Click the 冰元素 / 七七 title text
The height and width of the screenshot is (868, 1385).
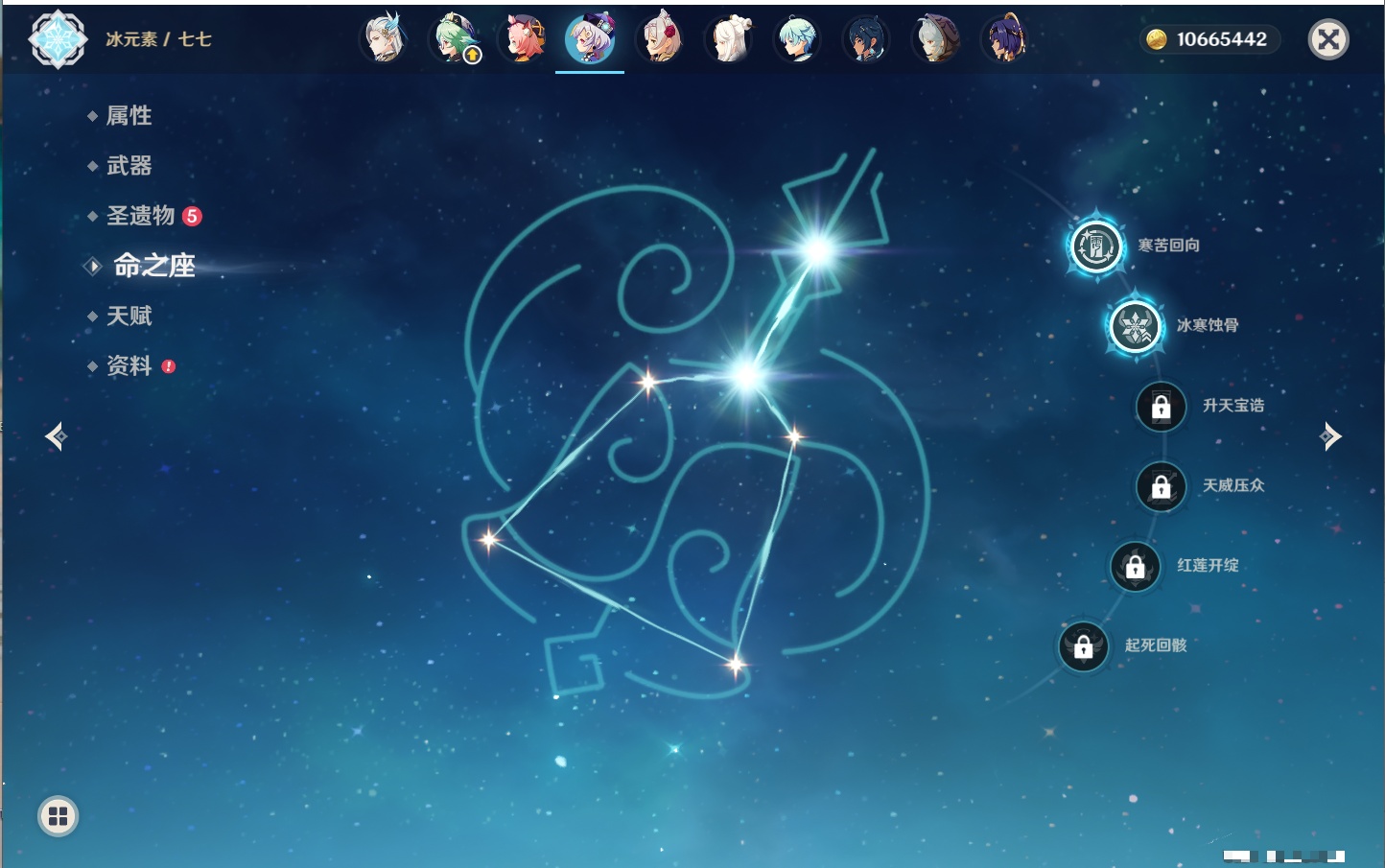[158, 39]
